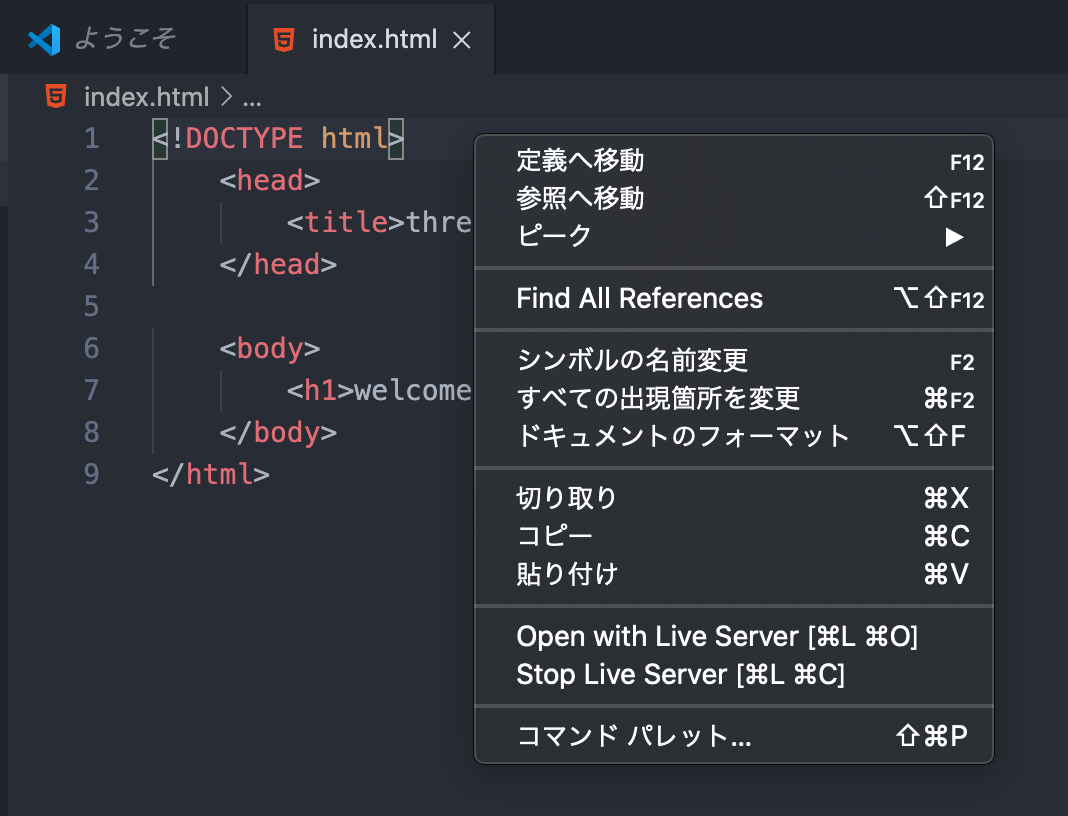Click 貼り付け menu item
Screen dimensions: 1068x816
pos(567,574)
